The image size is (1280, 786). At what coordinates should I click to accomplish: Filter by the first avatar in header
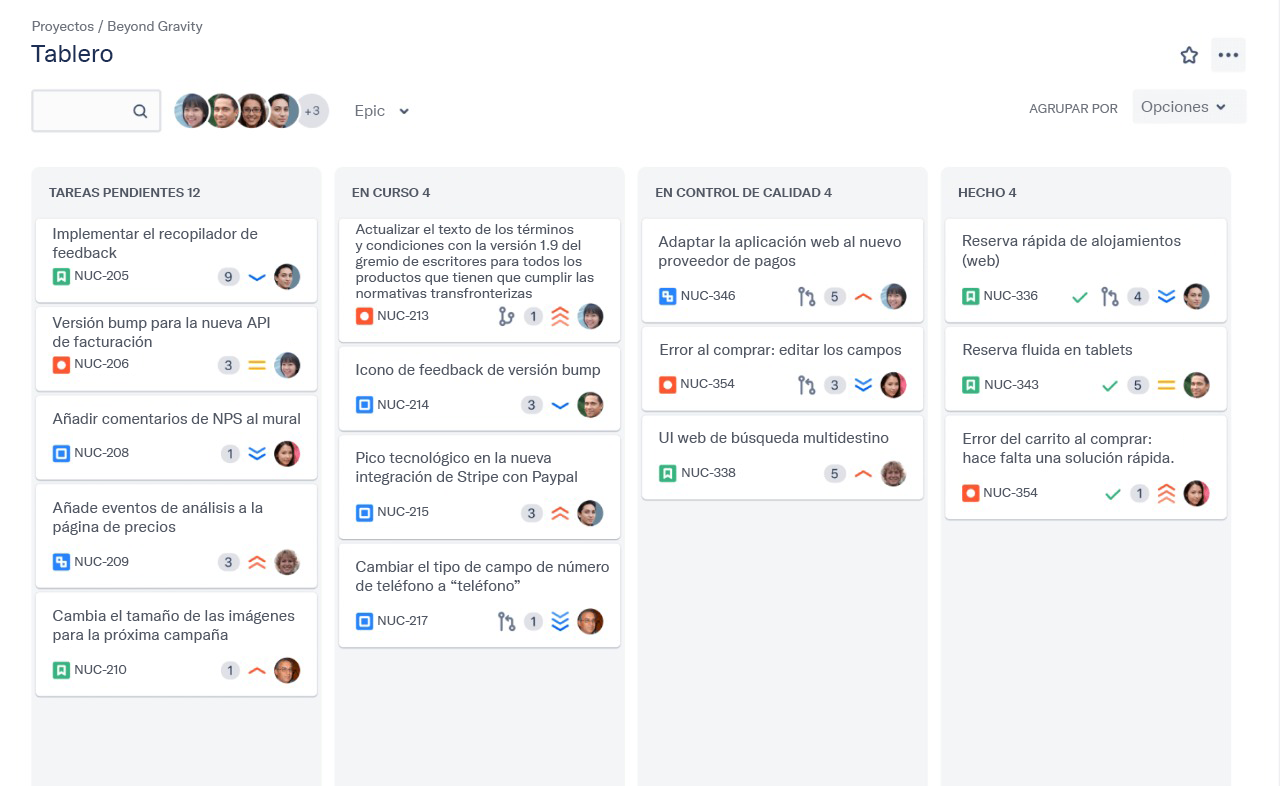(192, 111)
